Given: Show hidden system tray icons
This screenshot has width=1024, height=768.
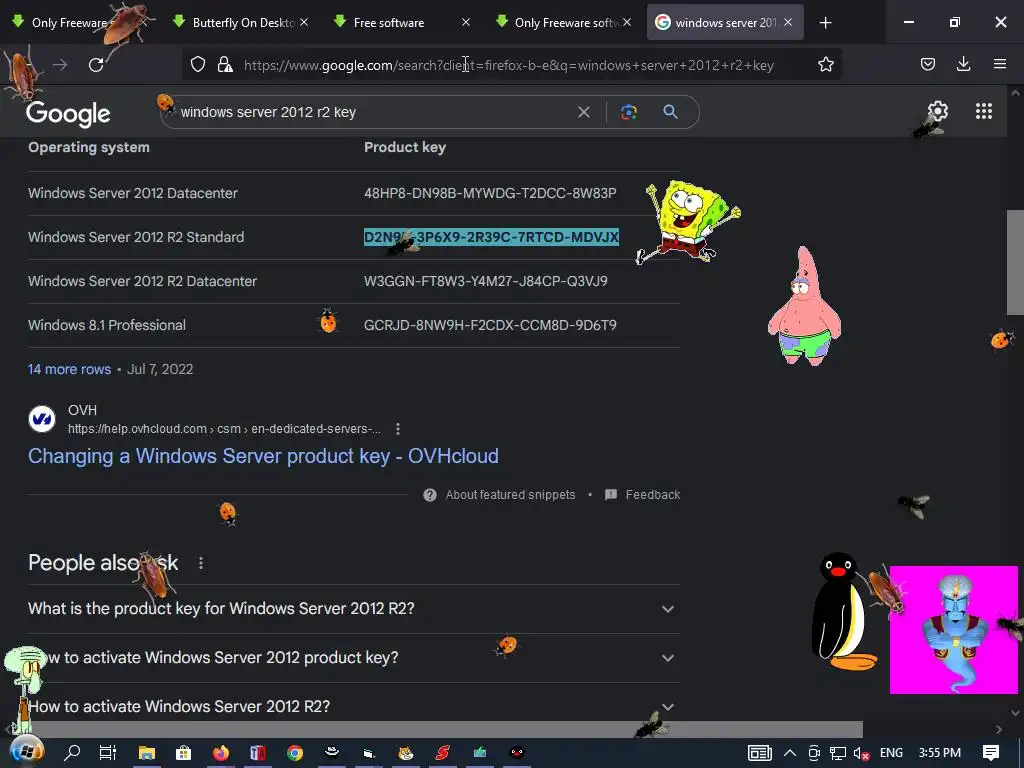Looking at the screenshot, I should click(790, 752).
